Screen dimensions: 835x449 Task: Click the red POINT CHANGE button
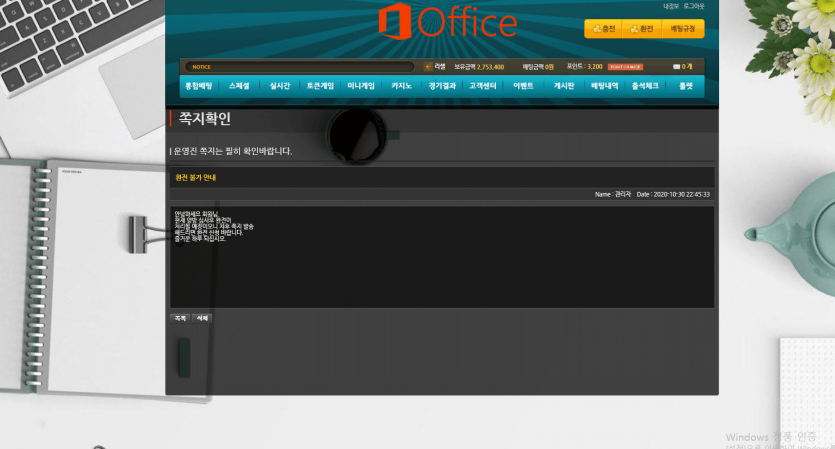point(625,67)
